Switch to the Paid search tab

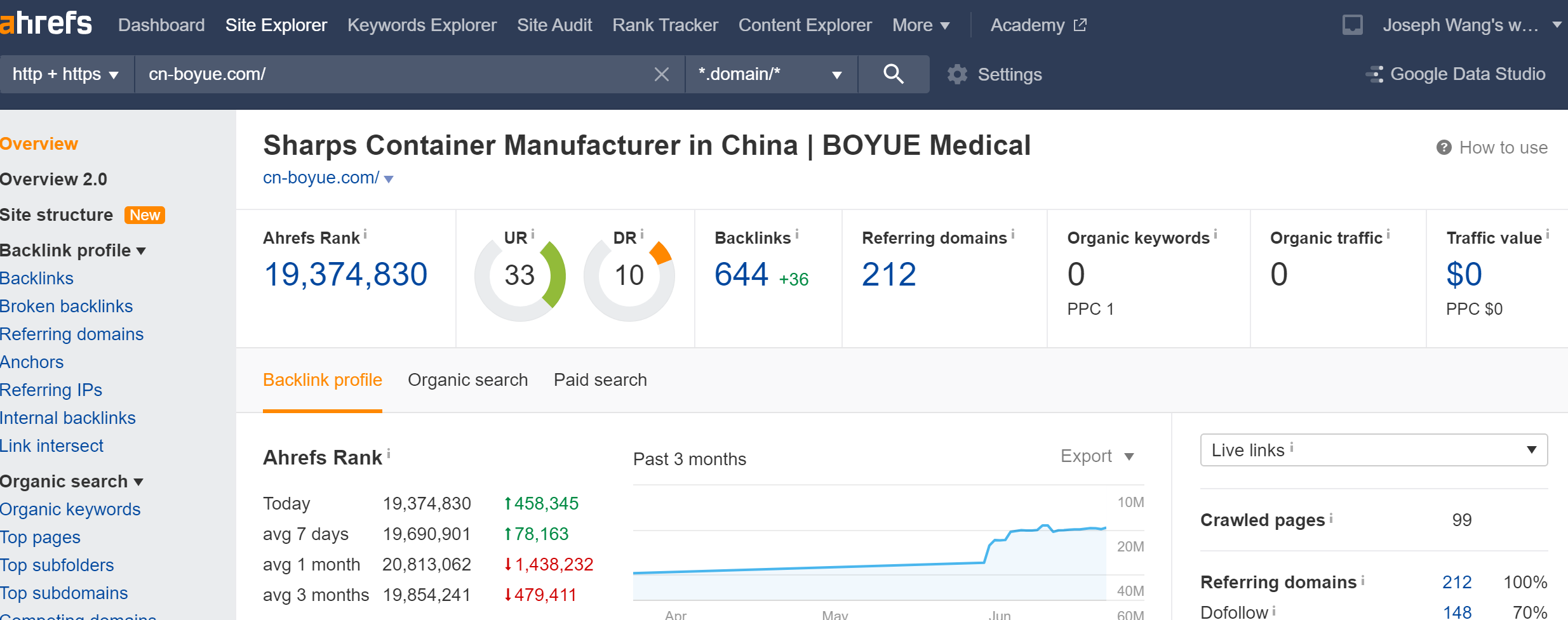pyautogui.click(x=600, y=379)
